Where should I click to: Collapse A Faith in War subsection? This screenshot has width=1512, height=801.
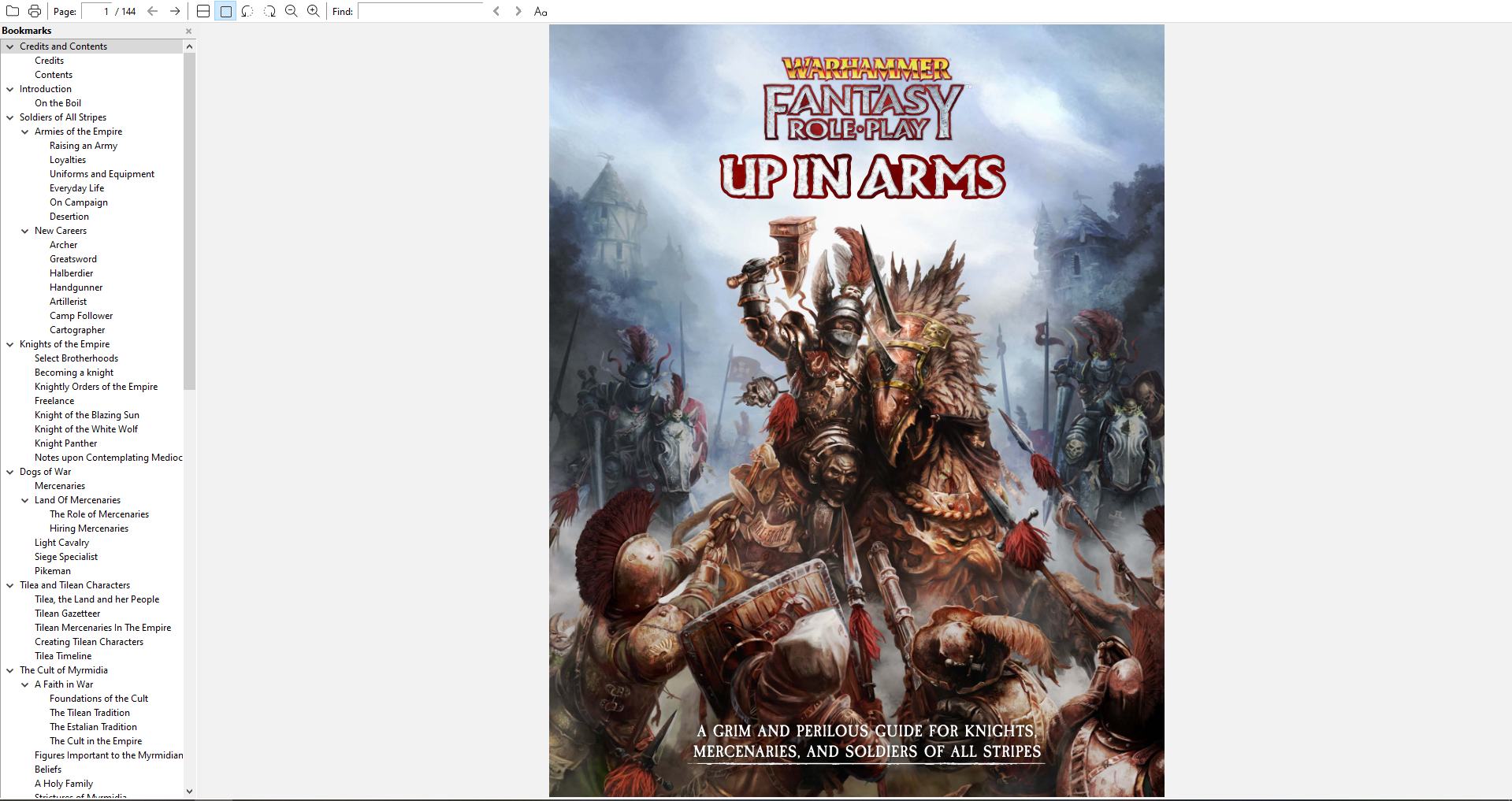click(x=25, y=684)
